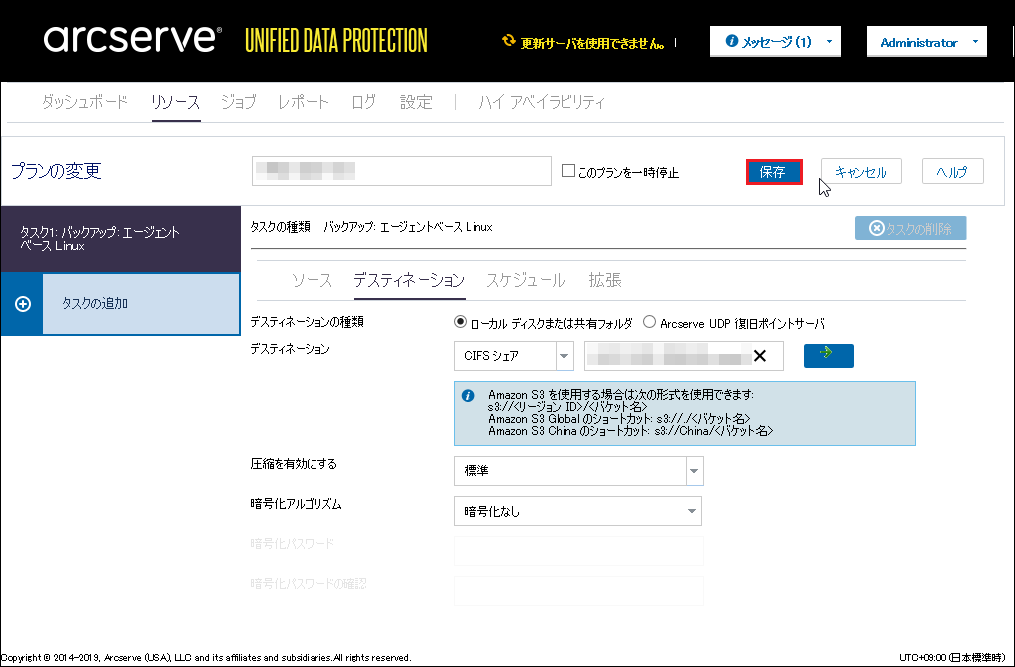Click the タスクの削除 button
The width and height of the screenshot is (1015, 667).
pyautogui.click(x=910, y=228)
